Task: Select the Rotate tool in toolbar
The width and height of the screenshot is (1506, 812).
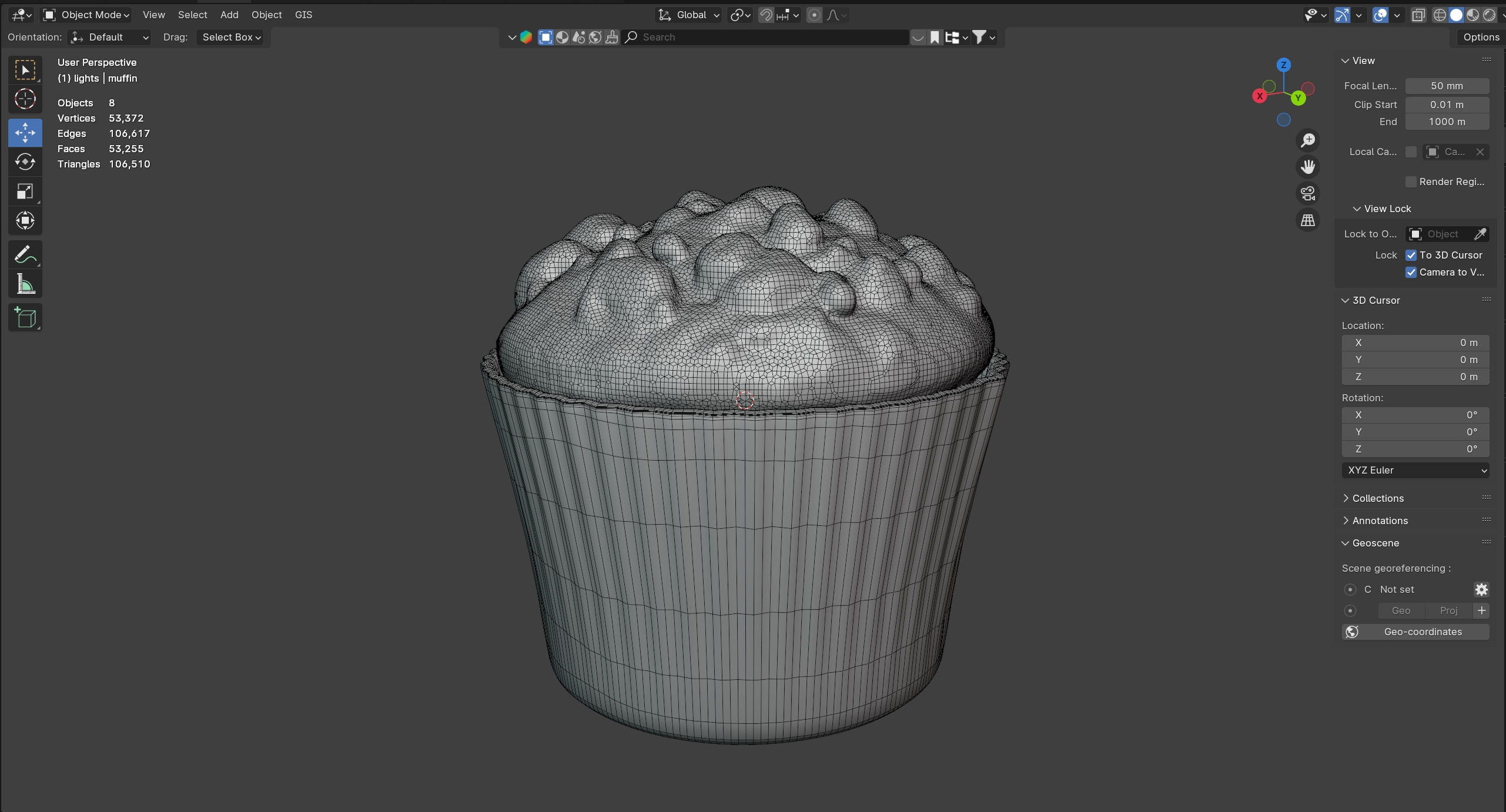Action: pyautogui.click(x=25, y=162)
